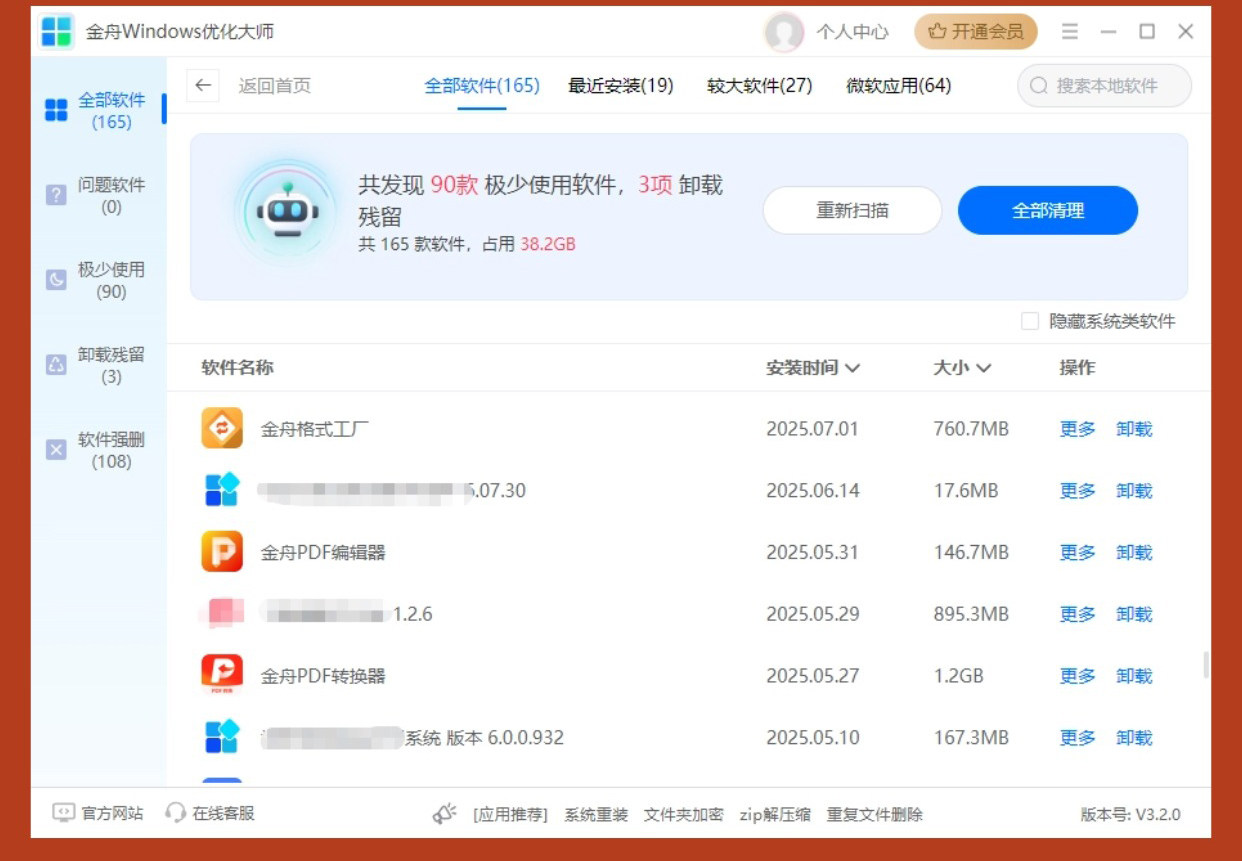Open 更多 options for 金舟PDF编辑器
Screen dimensions: 1242x861
[1078, 553]
